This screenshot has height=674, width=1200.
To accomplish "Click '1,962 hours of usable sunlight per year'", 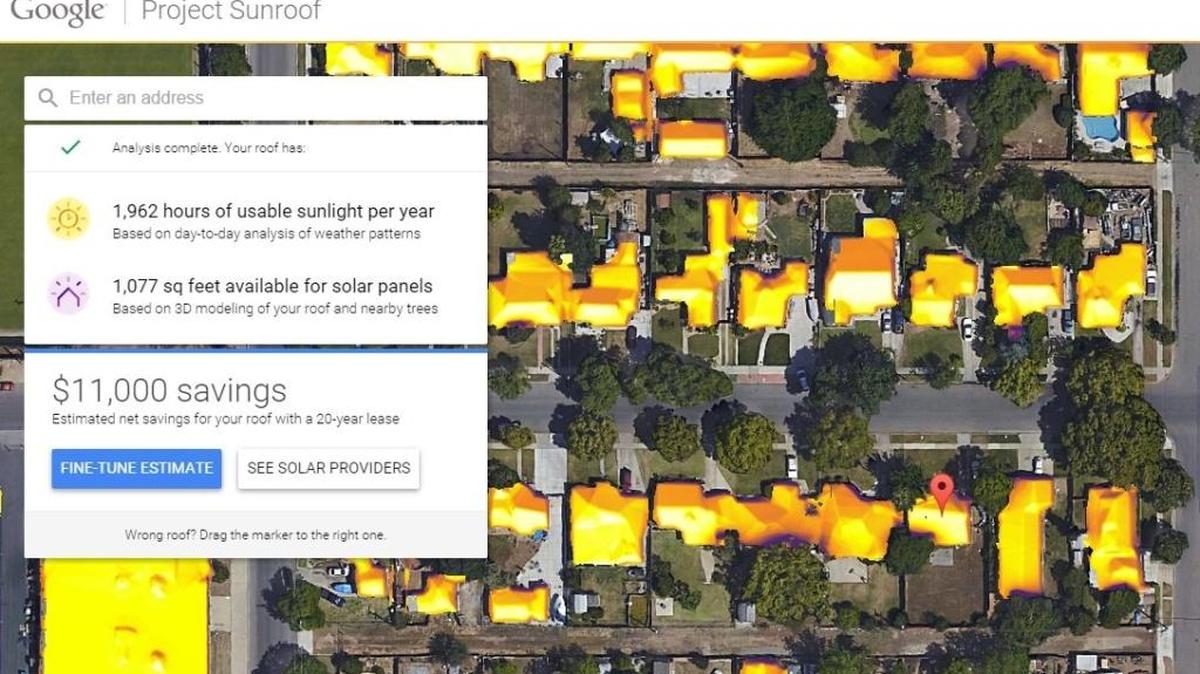I will coord(273,211).
